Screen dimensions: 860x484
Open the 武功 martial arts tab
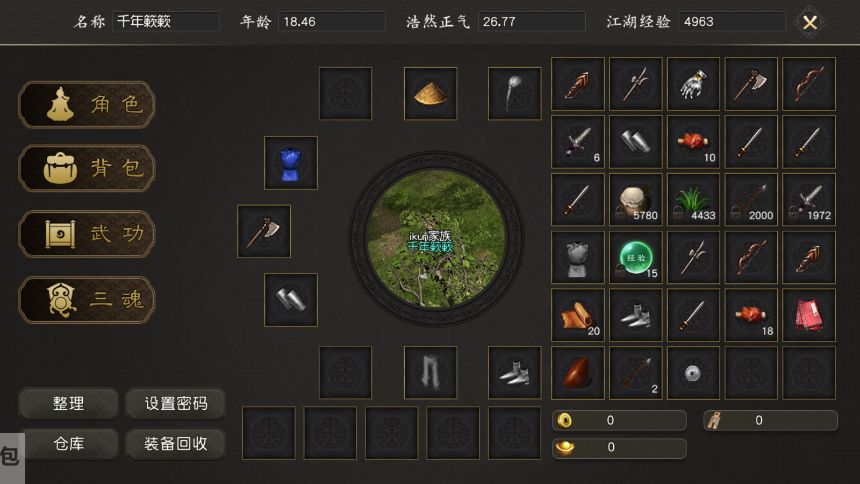click(87, 234)
